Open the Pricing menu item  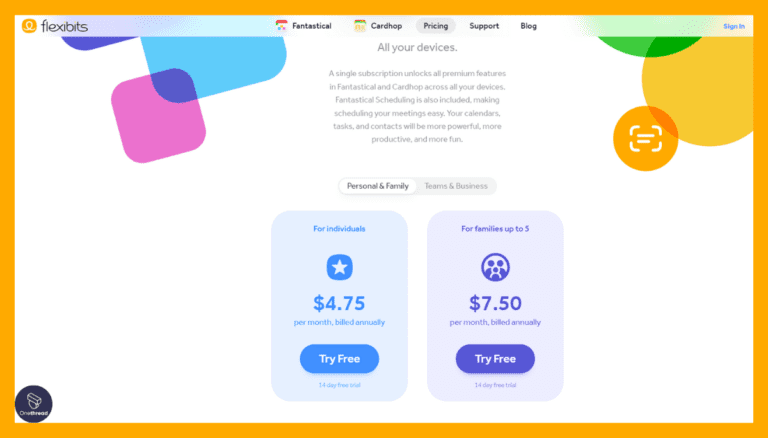(x=435, y=26)
